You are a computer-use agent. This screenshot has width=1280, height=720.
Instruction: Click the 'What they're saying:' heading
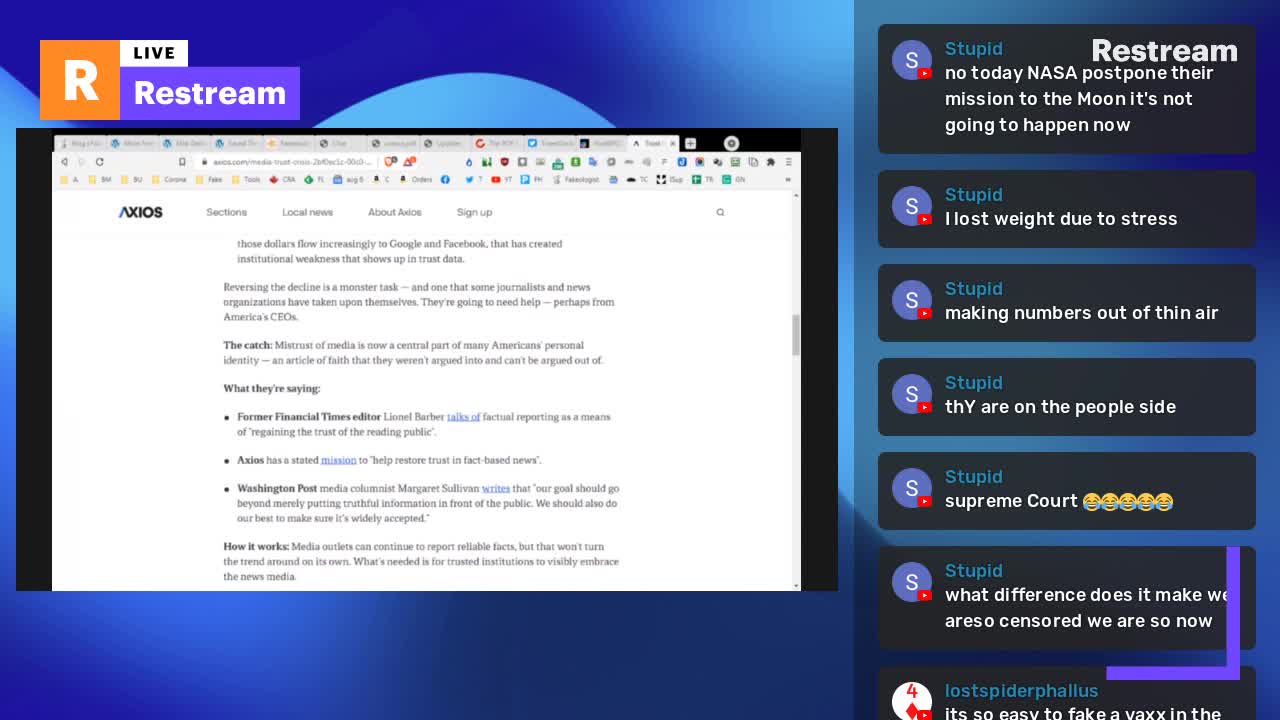[271, 388]
